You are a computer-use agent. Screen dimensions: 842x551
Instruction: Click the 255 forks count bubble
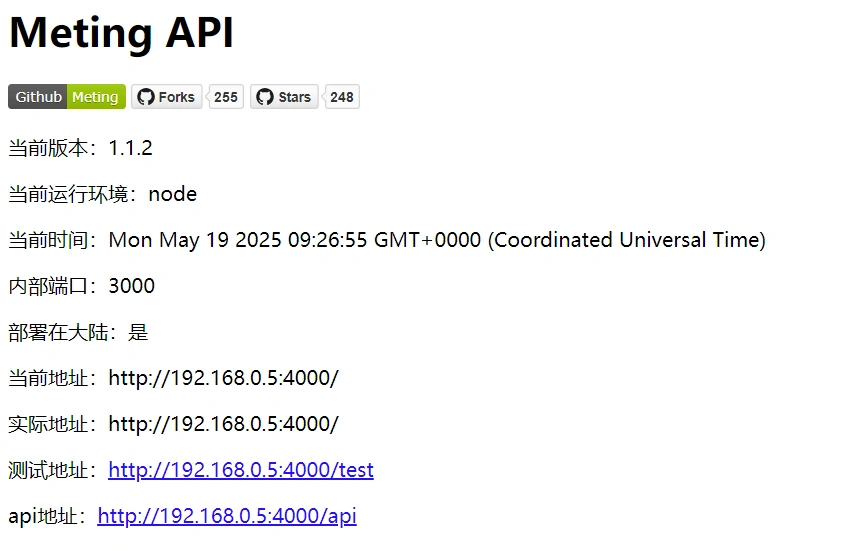pyautogui.click(x=226, y=97)
